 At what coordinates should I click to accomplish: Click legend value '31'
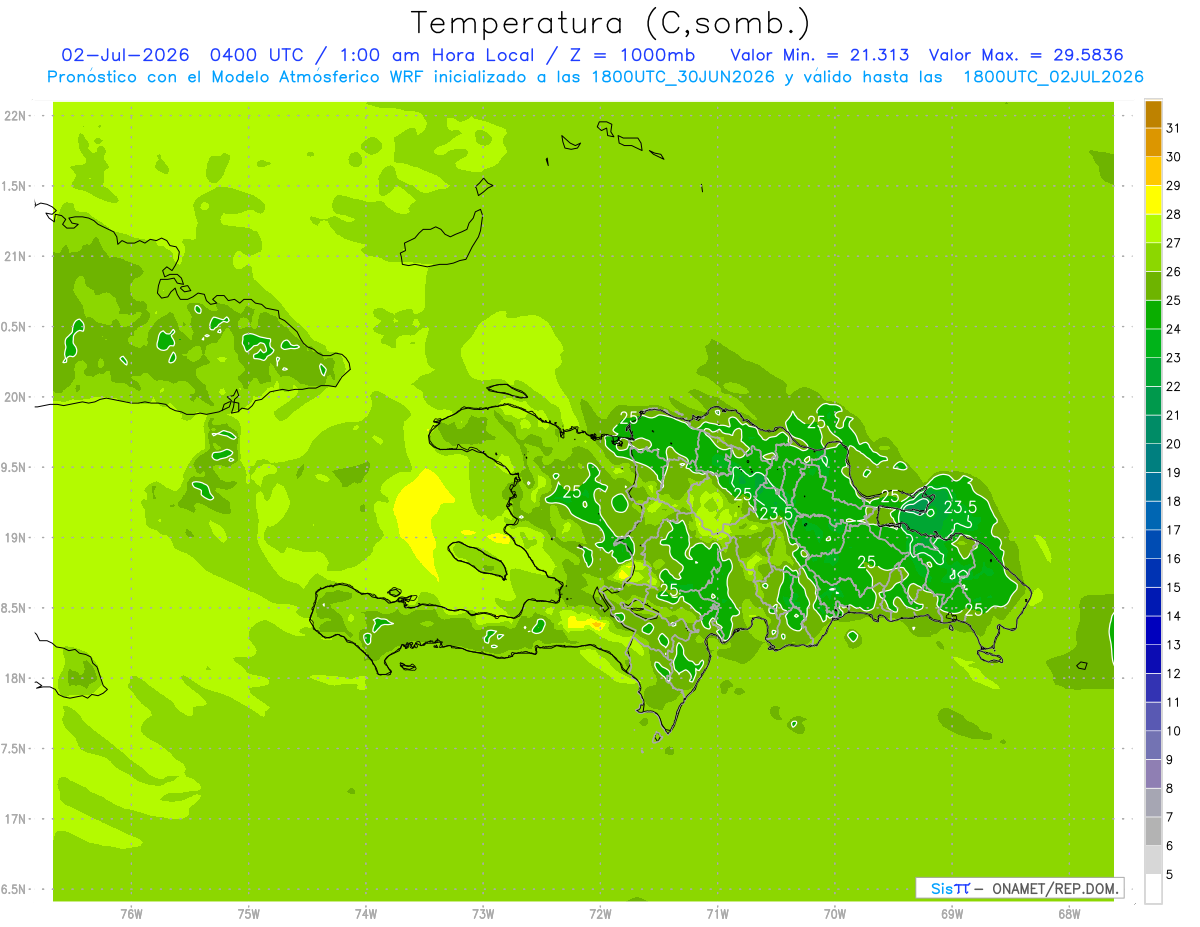(x=1174, y=128)
